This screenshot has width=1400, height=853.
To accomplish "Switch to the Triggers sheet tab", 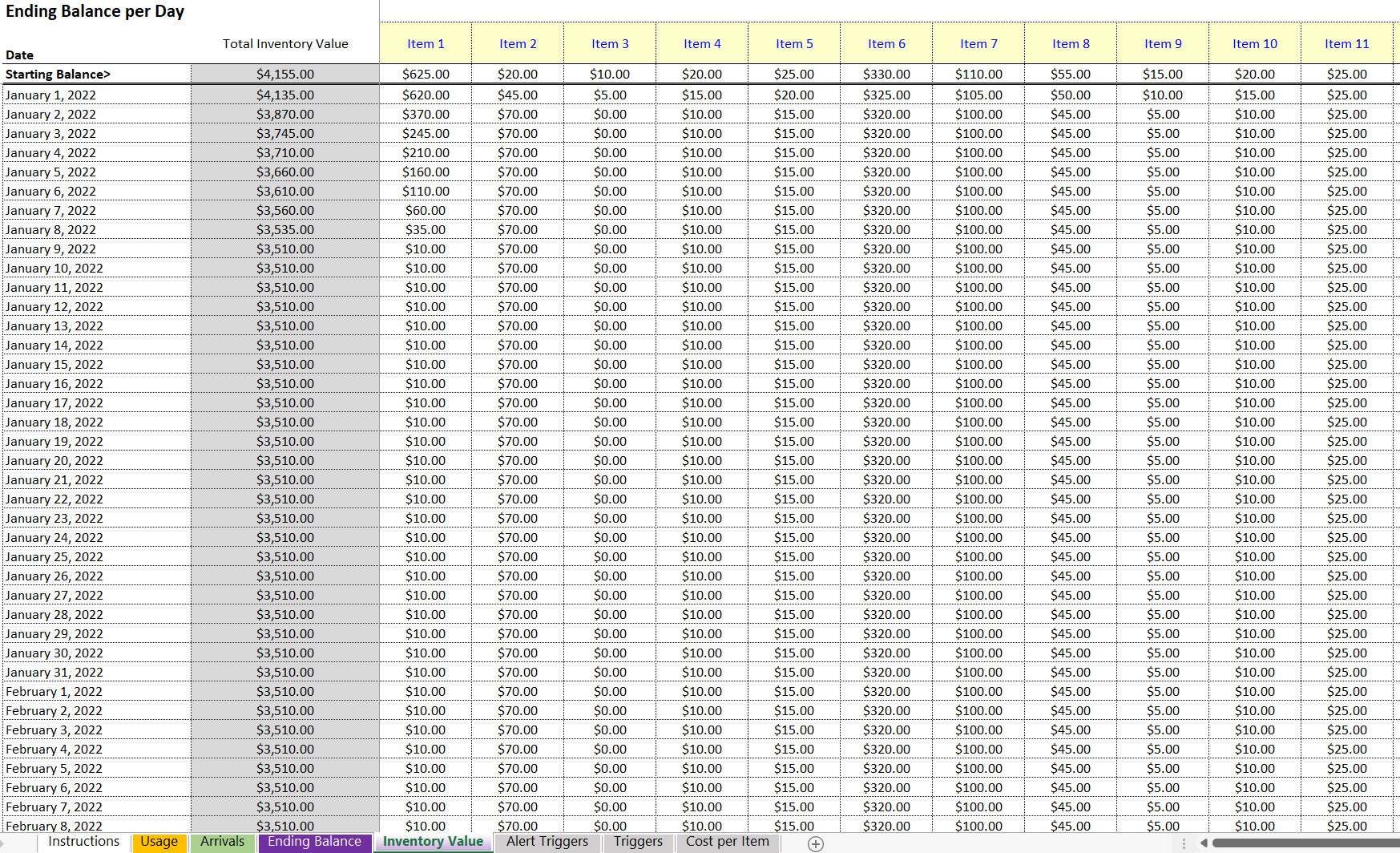I will [x=638, y=842].
